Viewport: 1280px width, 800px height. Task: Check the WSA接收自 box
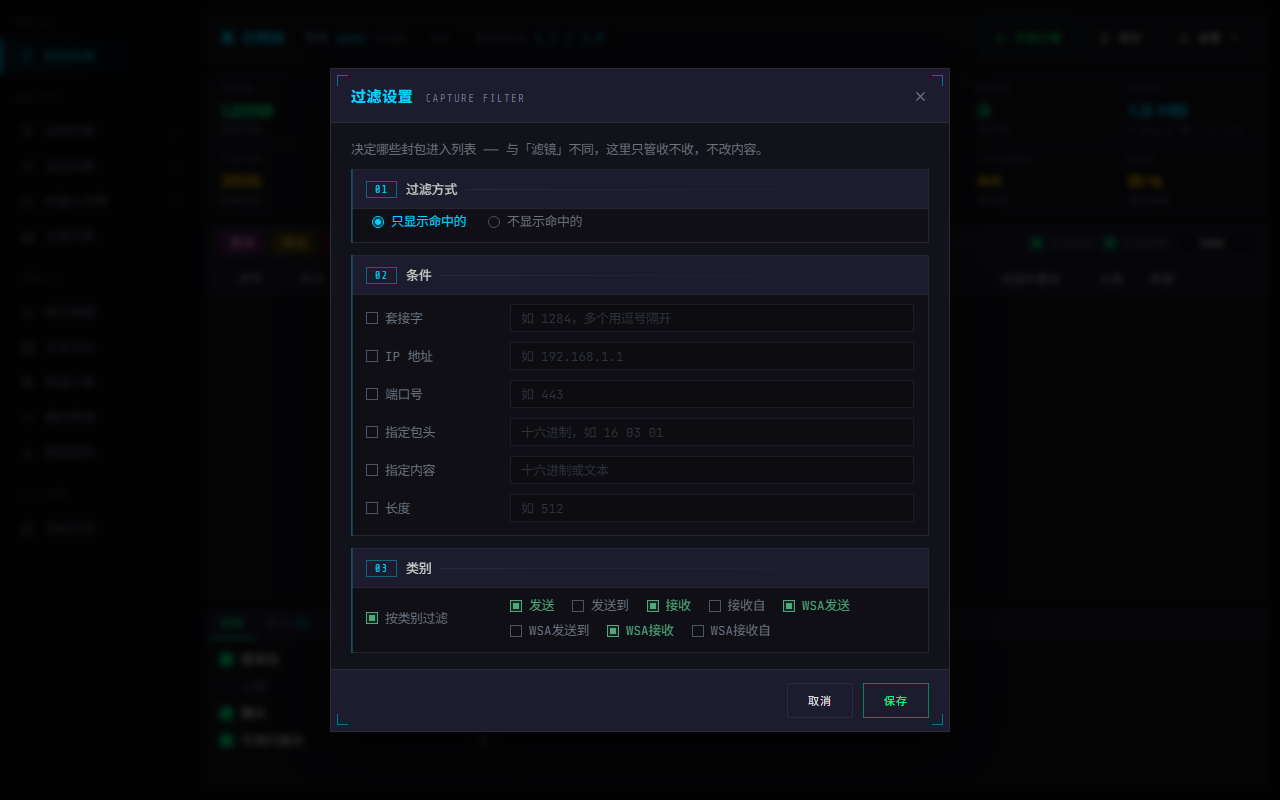tap(698, 631)
